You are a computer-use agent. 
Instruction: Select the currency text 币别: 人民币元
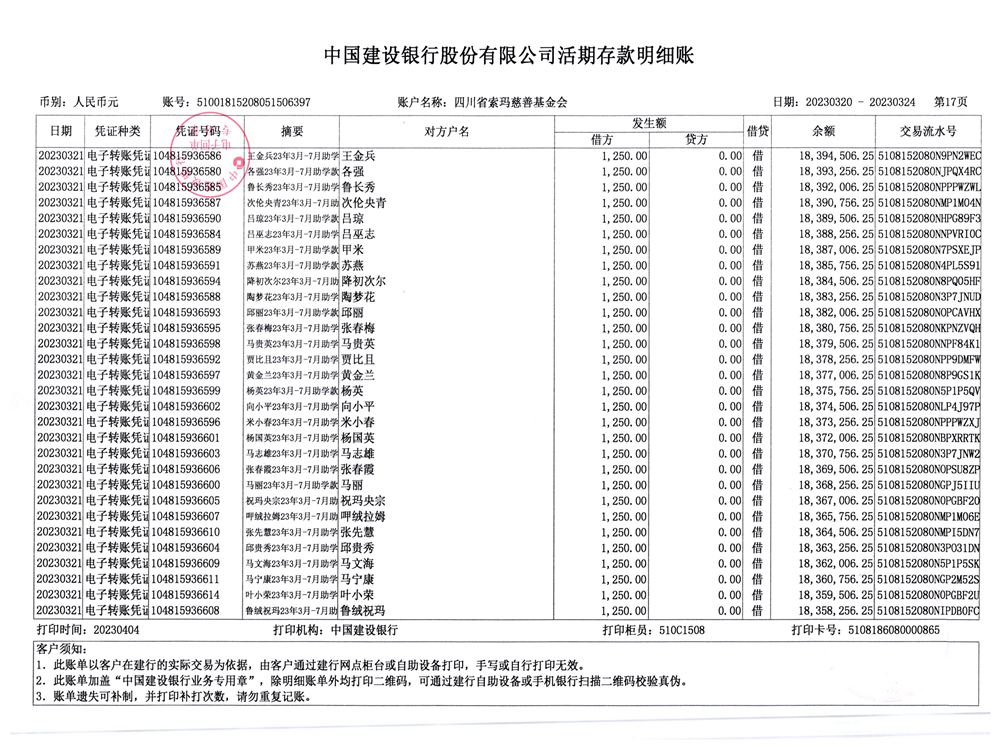click(79, 102)
